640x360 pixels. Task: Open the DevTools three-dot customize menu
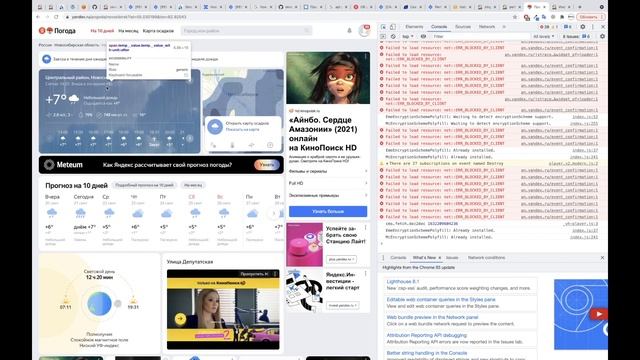[x=593, y=27]
